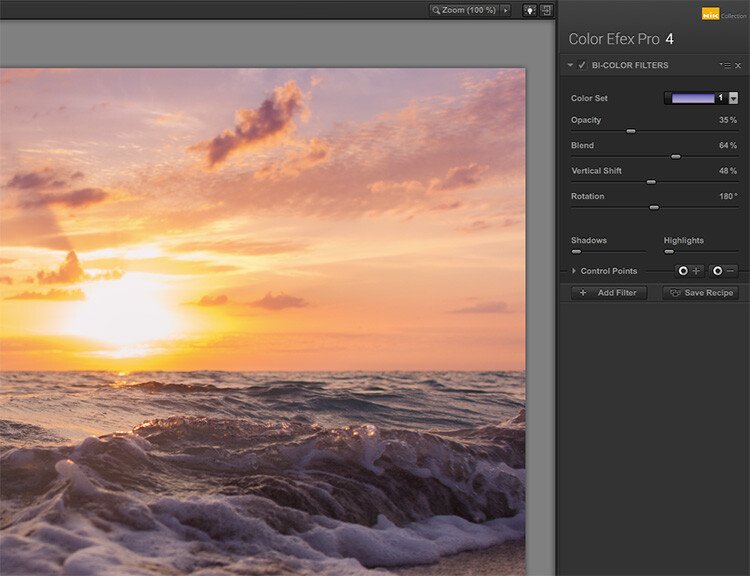750x576 pixels.
Task: Click the hide side panel icon
Action: pos(546,10)
